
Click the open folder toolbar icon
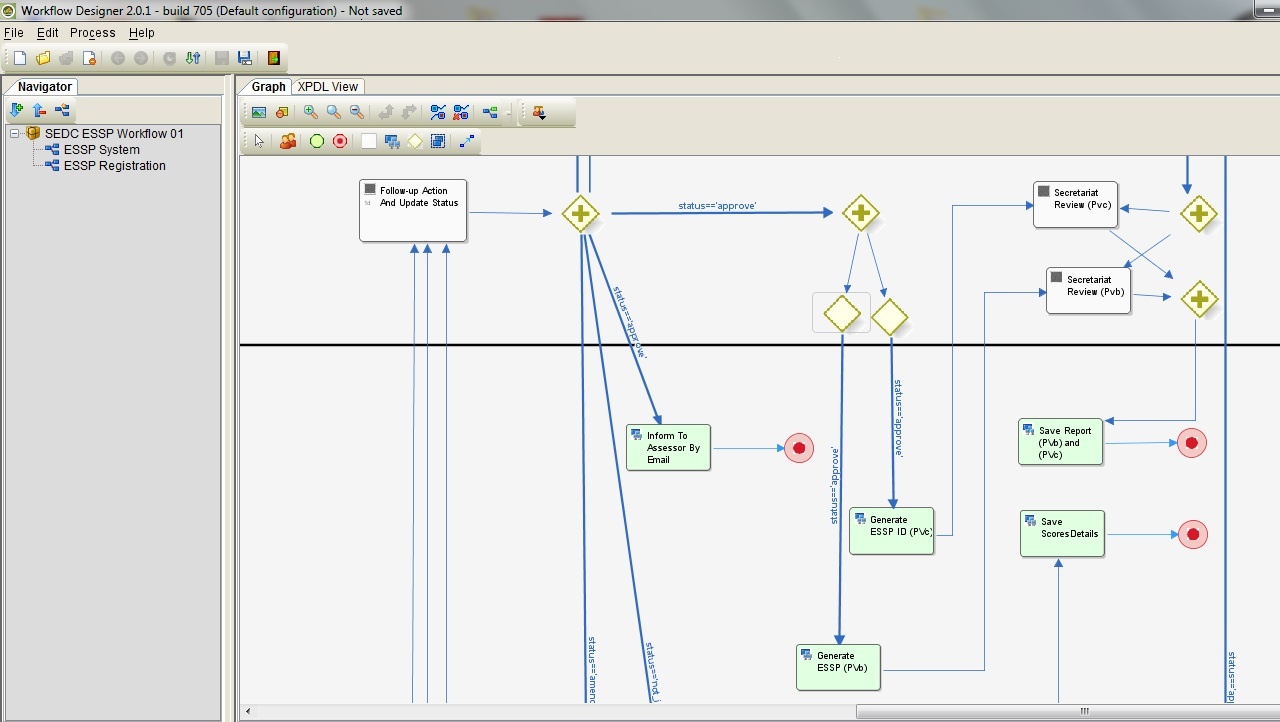coord(43,58)
